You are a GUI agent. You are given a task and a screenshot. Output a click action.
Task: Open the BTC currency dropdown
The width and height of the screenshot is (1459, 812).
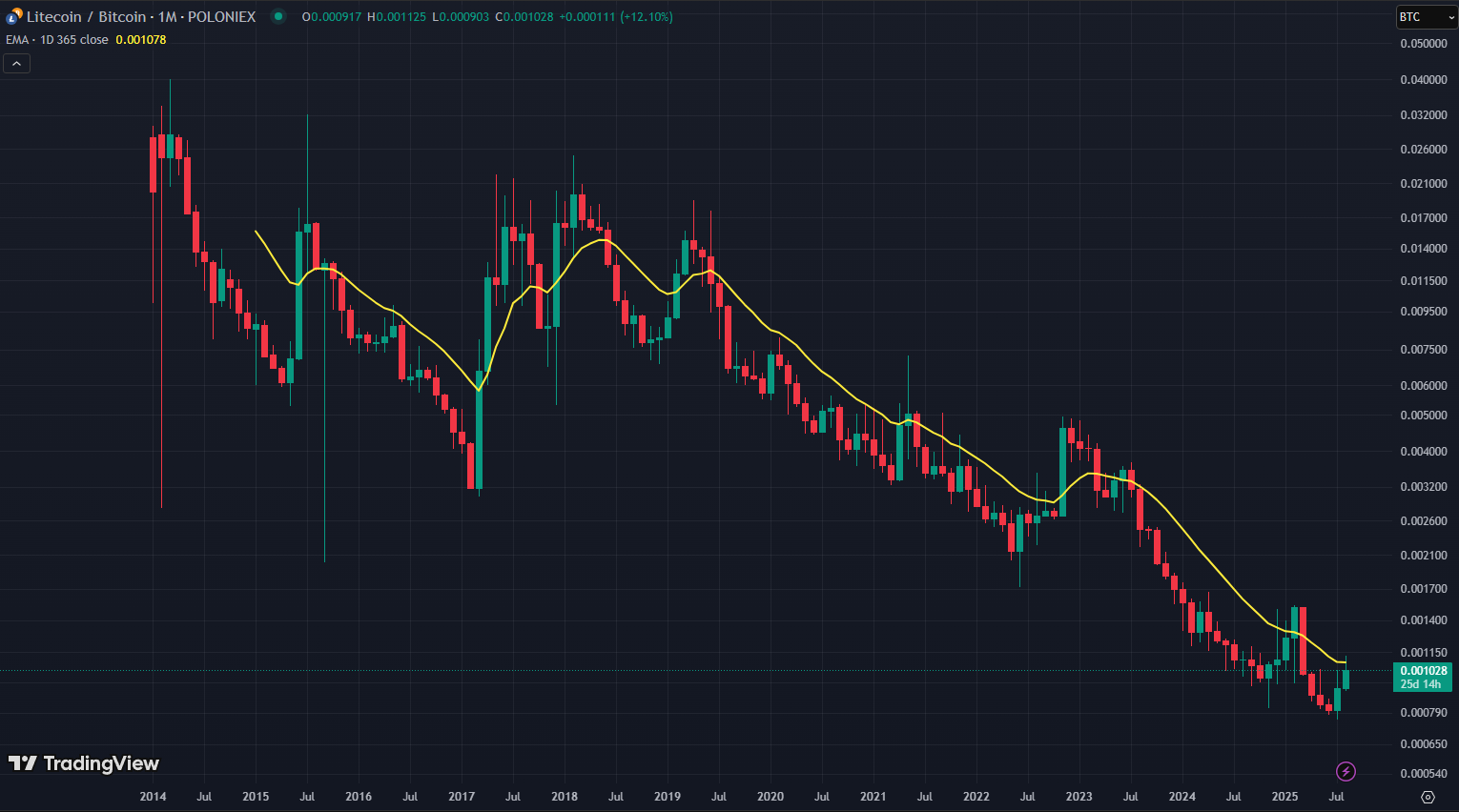click(1426, 17)
